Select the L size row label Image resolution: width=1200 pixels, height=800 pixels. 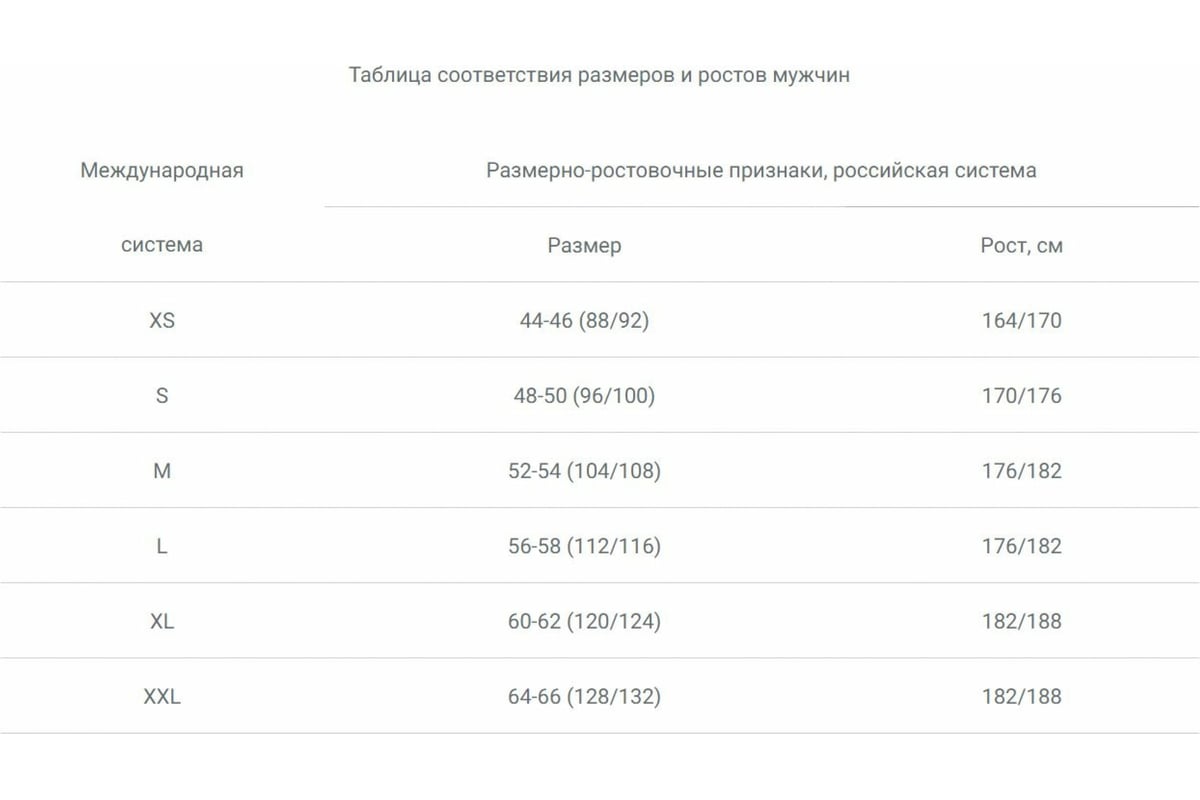pos(162,546)
